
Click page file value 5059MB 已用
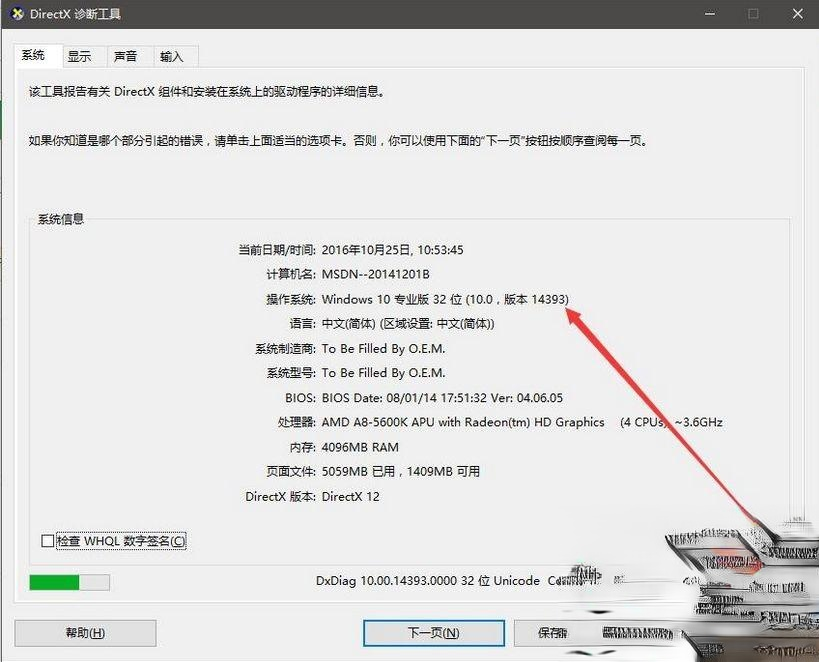(x=358, y=472)
